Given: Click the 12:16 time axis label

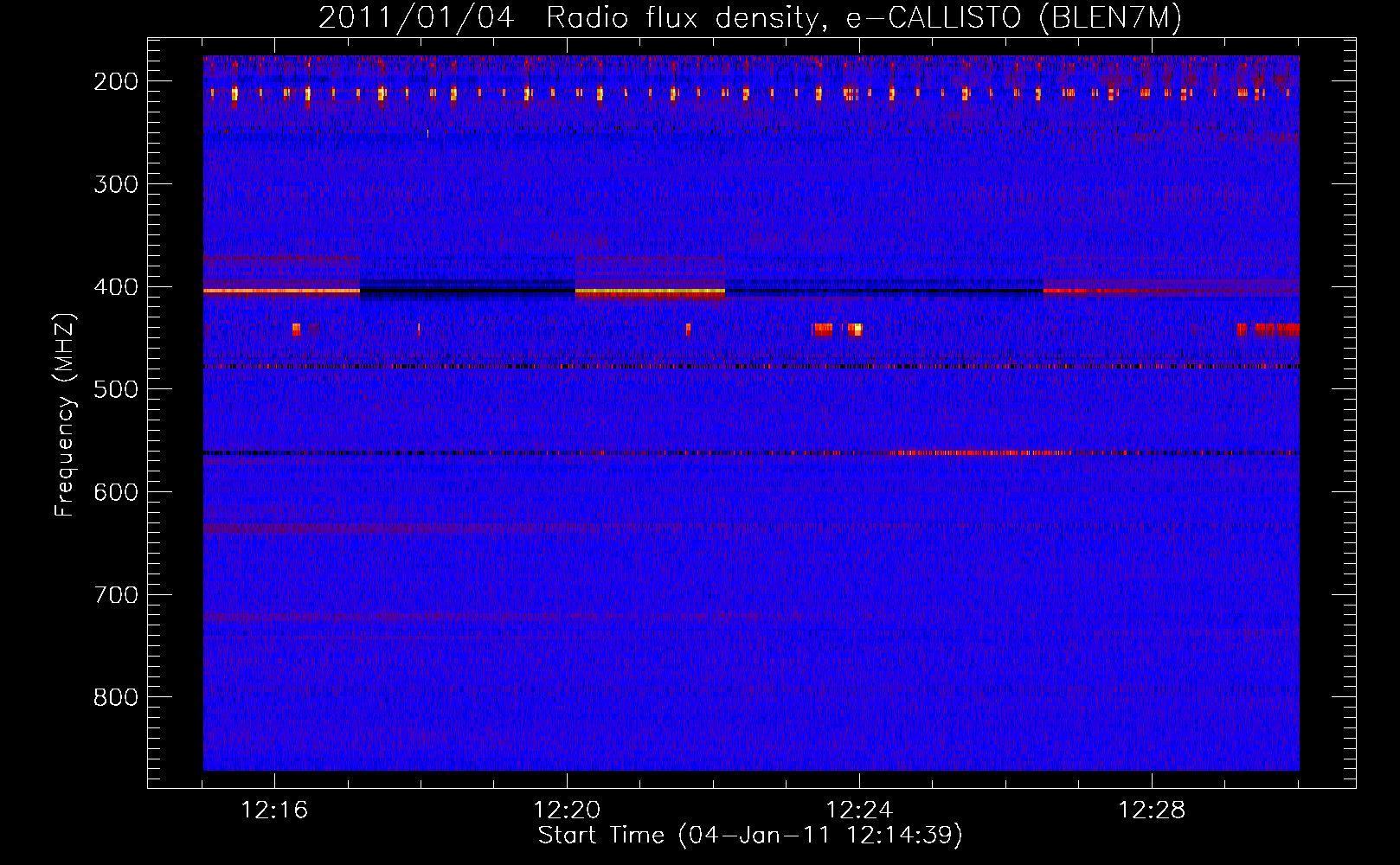Looking at the screenshot, I should coord(274,811).
